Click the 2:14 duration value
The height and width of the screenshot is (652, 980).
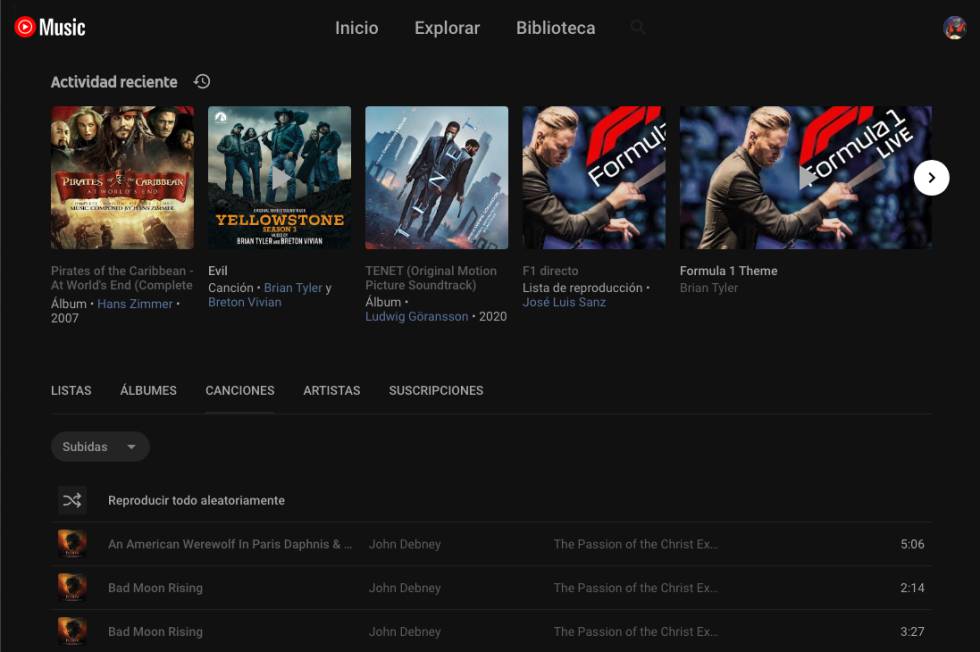[912, 588]
